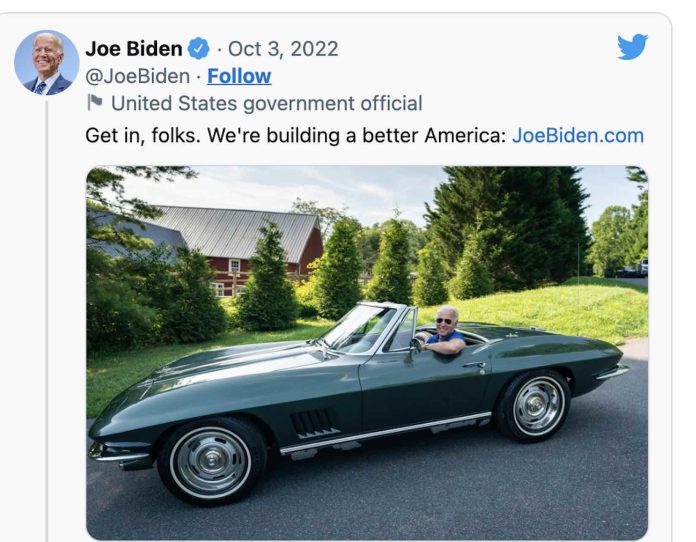The width and height of the screenshot is (696, 542).
Task: Click the car's front wheel in the photo
Action: [210, 461]
